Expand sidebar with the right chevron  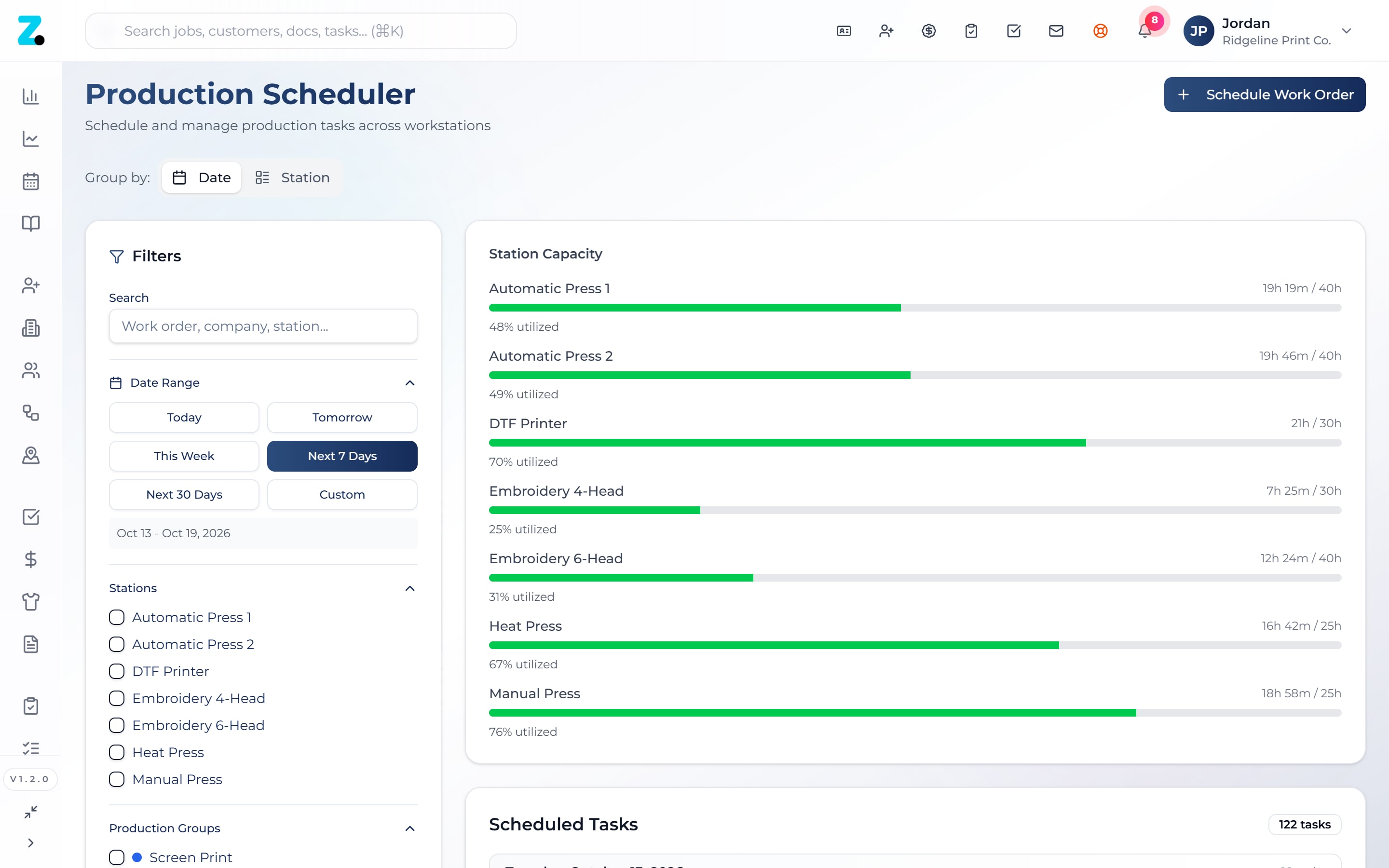(31, 843)
